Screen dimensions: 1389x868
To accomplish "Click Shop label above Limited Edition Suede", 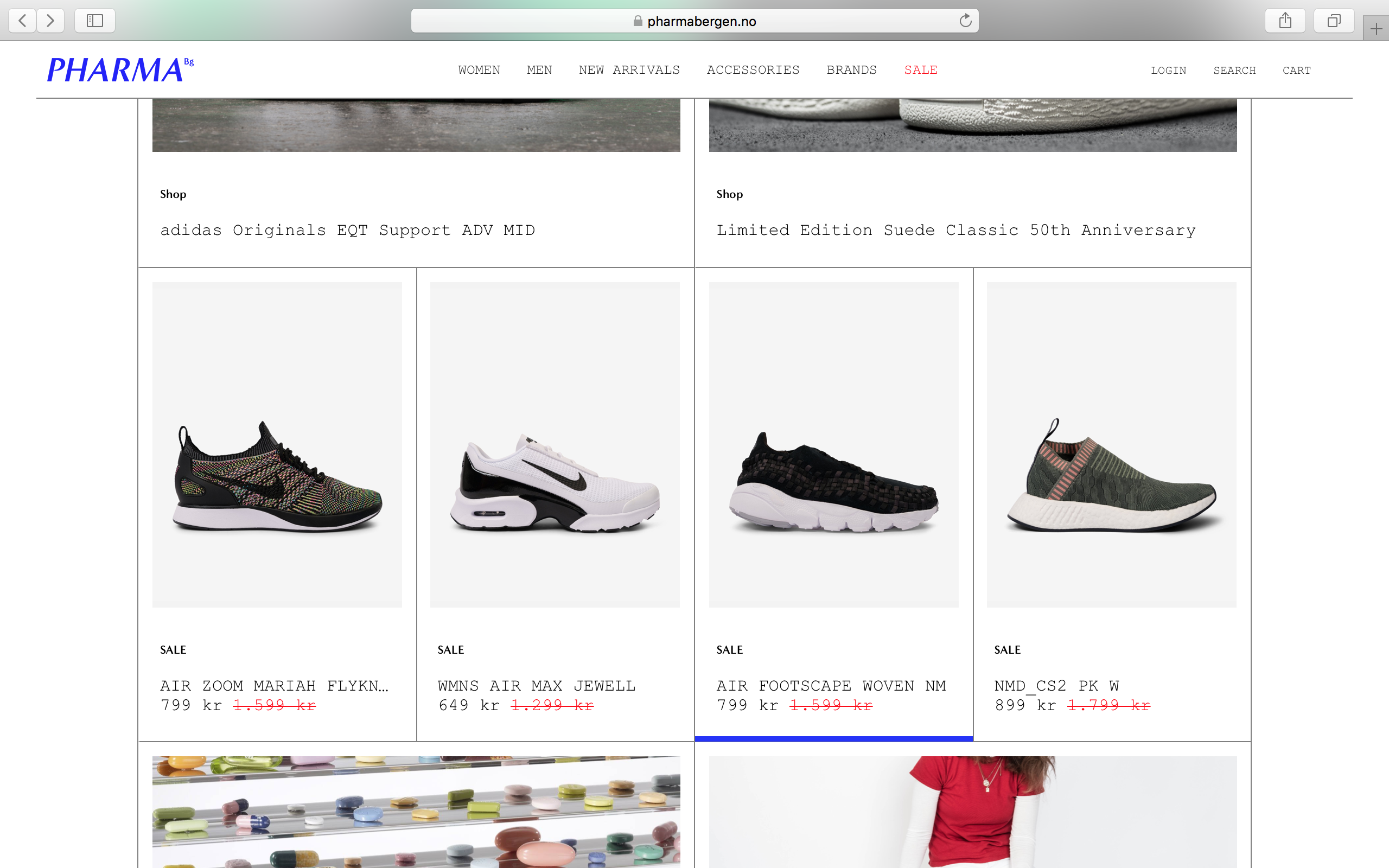I will click(x=730, y=194).
